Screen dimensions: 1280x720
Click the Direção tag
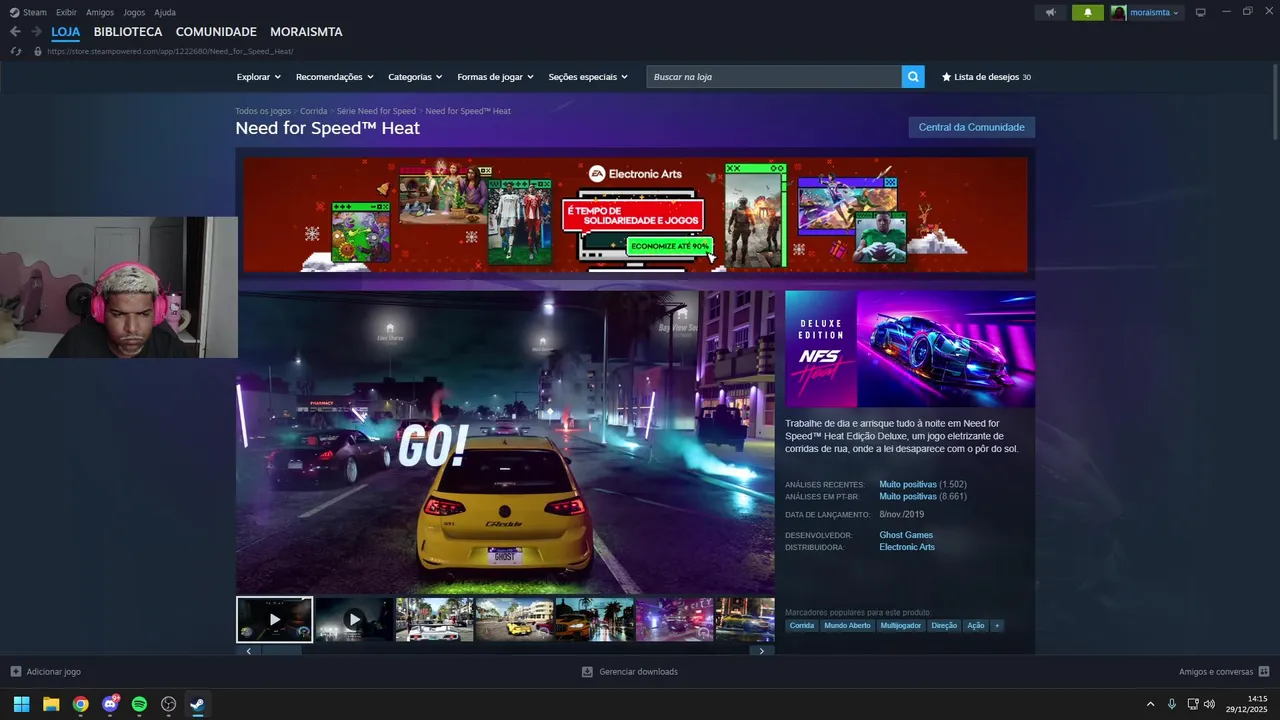coord(944,626)
